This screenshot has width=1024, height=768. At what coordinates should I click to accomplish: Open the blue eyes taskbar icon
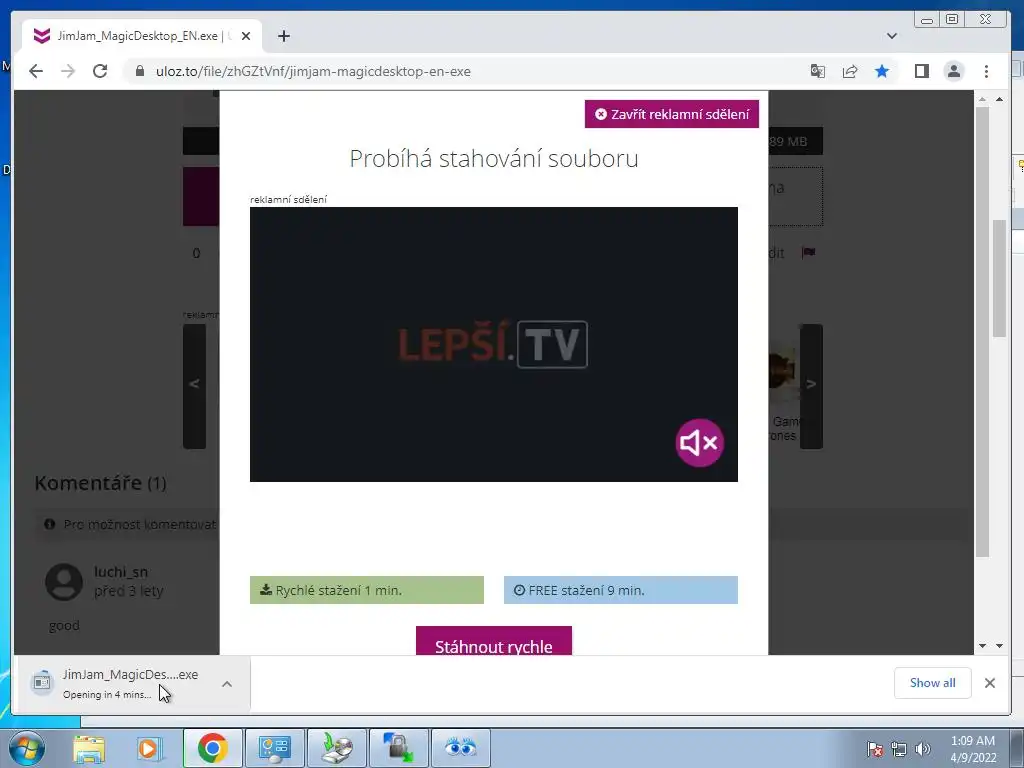460,748
